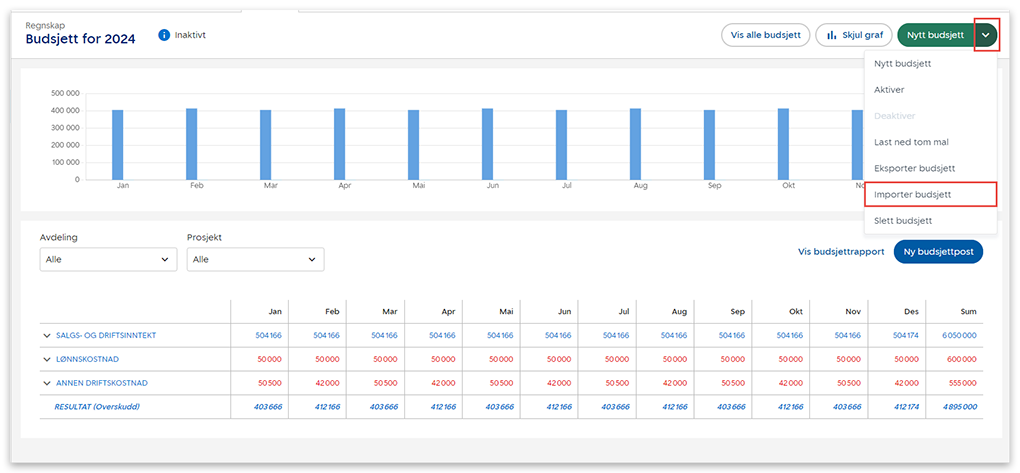Choose Eksporter budsjett in the dropdown menu
The width and height of the screenshot is (1020, 473).
[914, 168]
